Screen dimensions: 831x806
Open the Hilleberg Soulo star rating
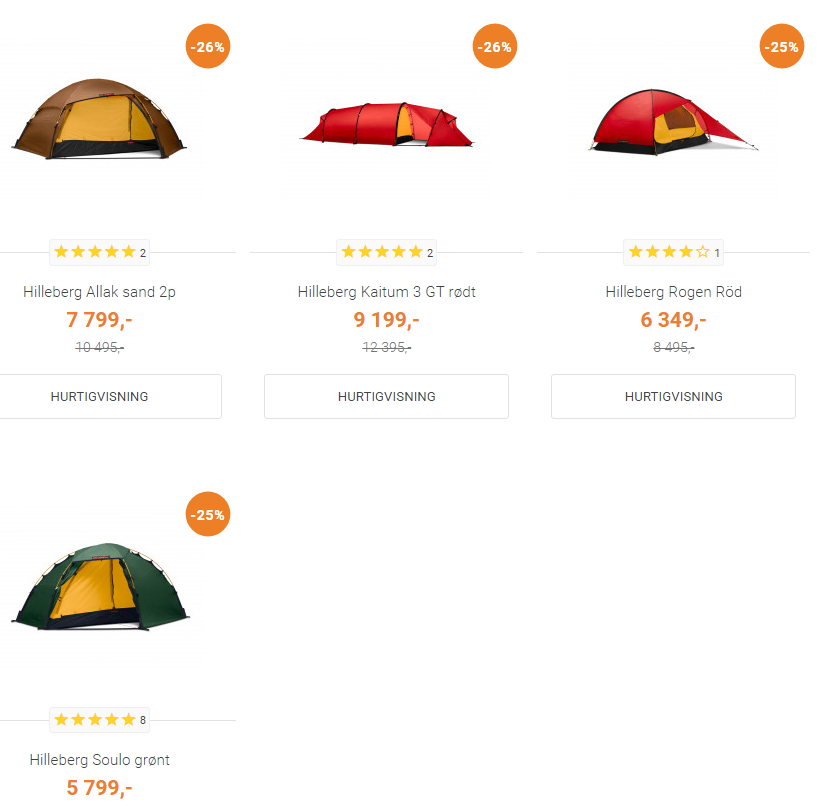[x=99, y=720]
